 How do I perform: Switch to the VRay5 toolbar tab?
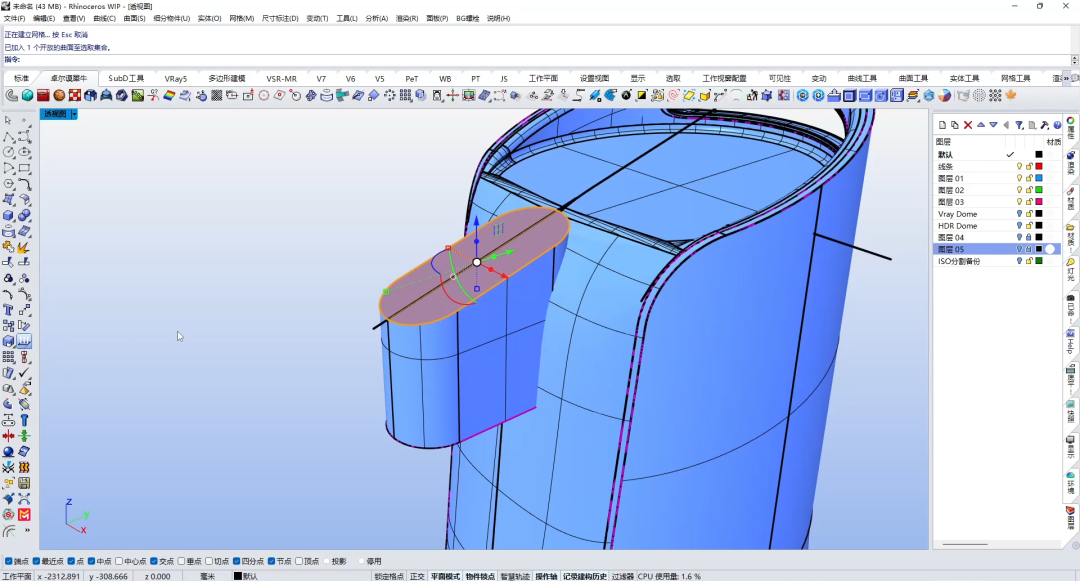coord(176,78)
